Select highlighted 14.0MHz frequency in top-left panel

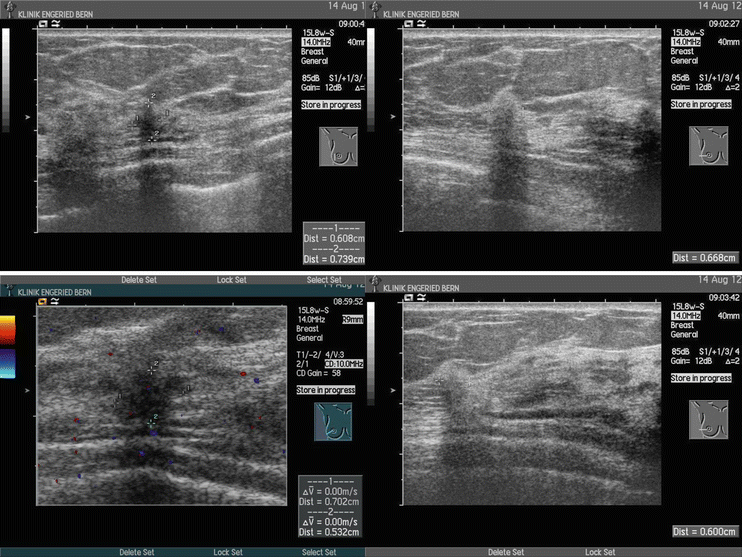click(316, 42)
